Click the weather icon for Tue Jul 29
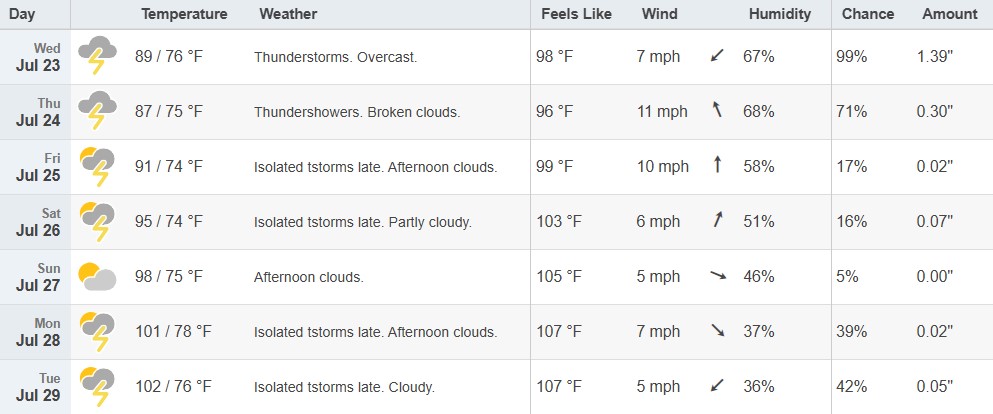The image size is (993, 414). click(x=98, y=387)
